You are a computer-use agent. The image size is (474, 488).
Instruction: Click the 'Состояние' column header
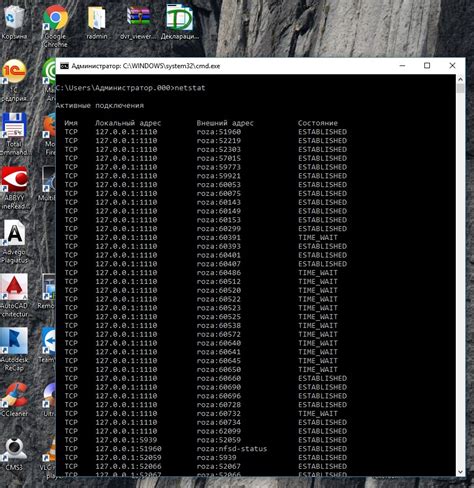click(x=318, y=123)
